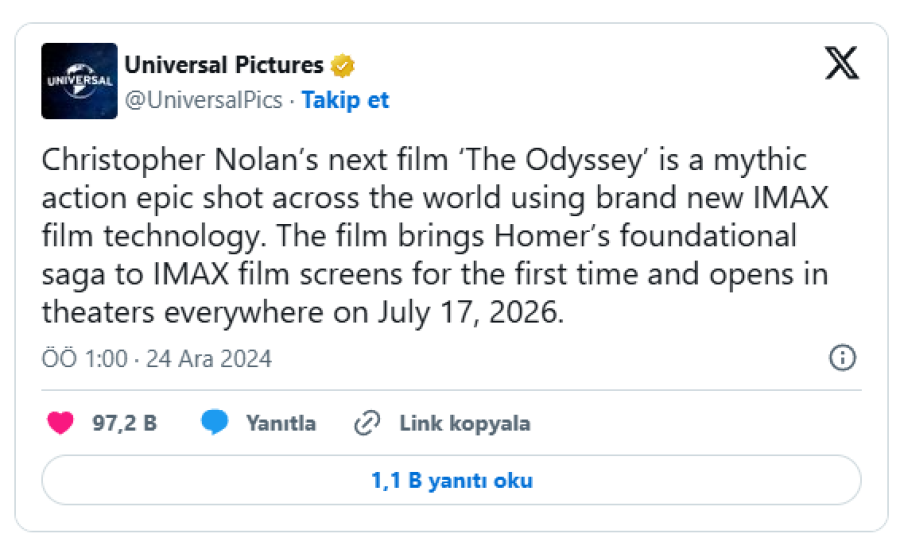Click the Universal Pictures display name
The image size is (900, 553).
point(223,66)
